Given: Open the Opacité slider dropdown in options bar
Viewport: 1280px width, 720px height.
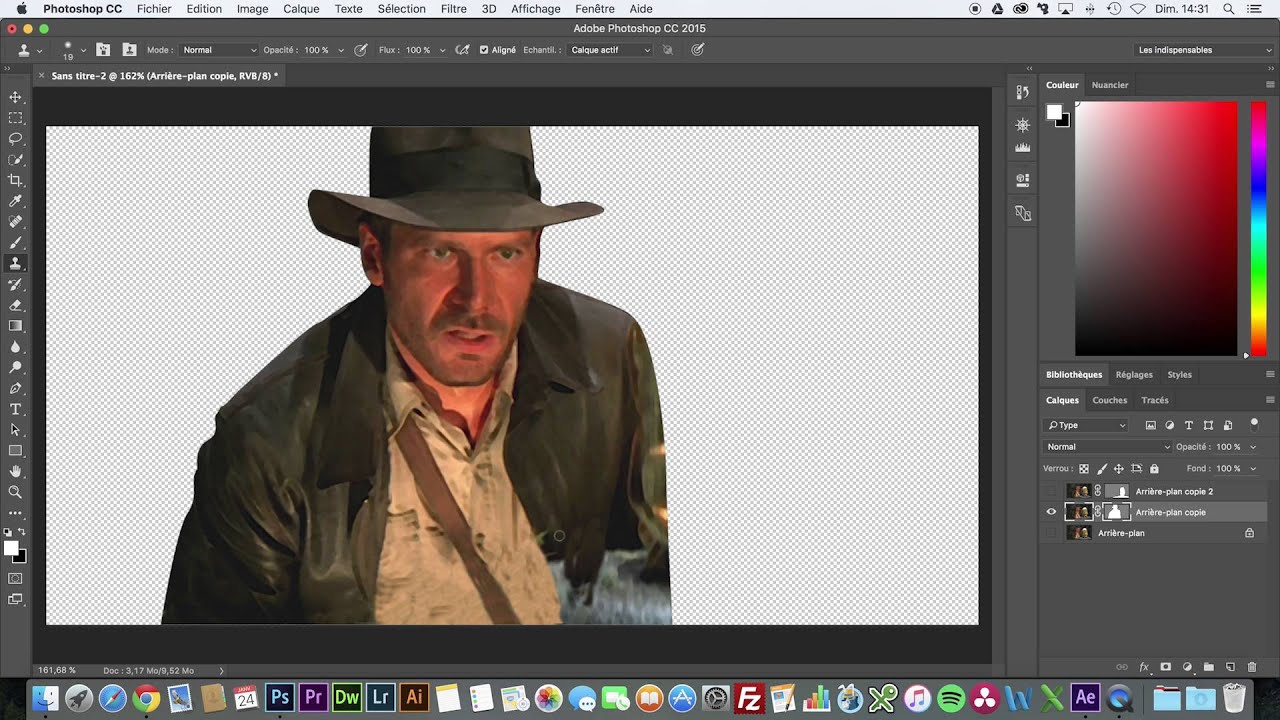Looking at the screenshot, I should click(341, 50).
